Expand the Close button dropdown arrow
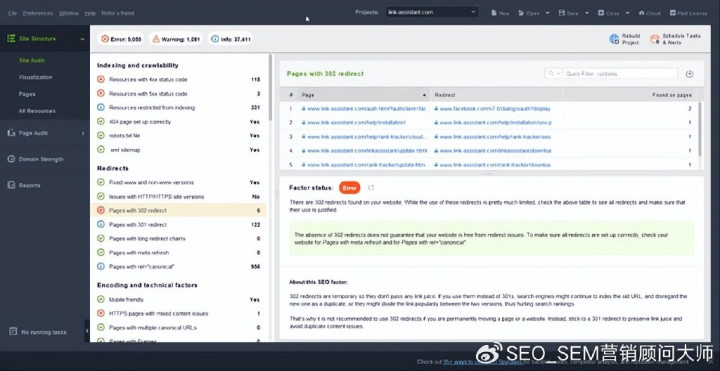This screenshot has height=371, width=720. click(x=627, y=13)
